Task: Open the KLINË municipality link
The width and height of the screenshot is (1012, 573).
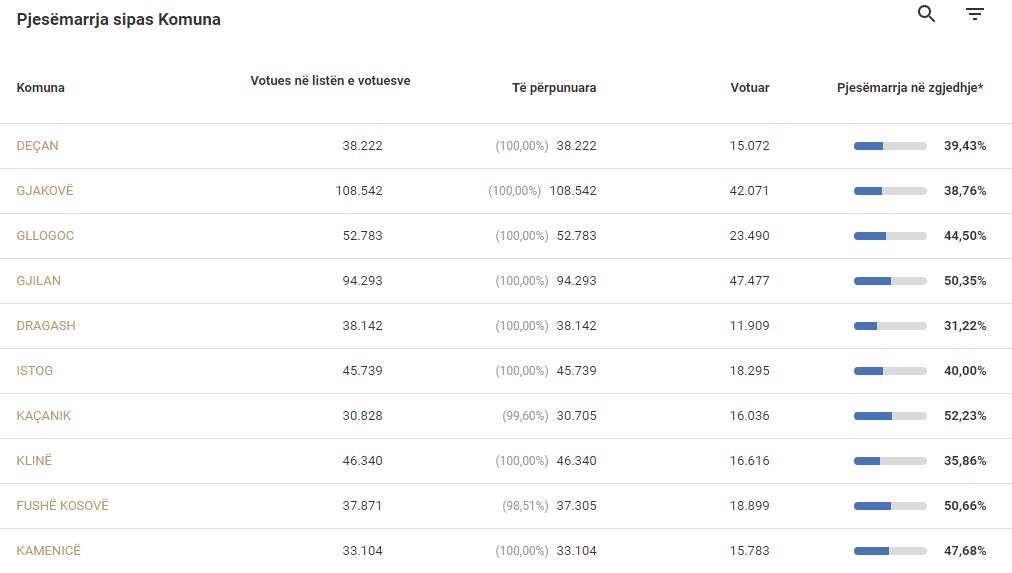Action: 34,461
